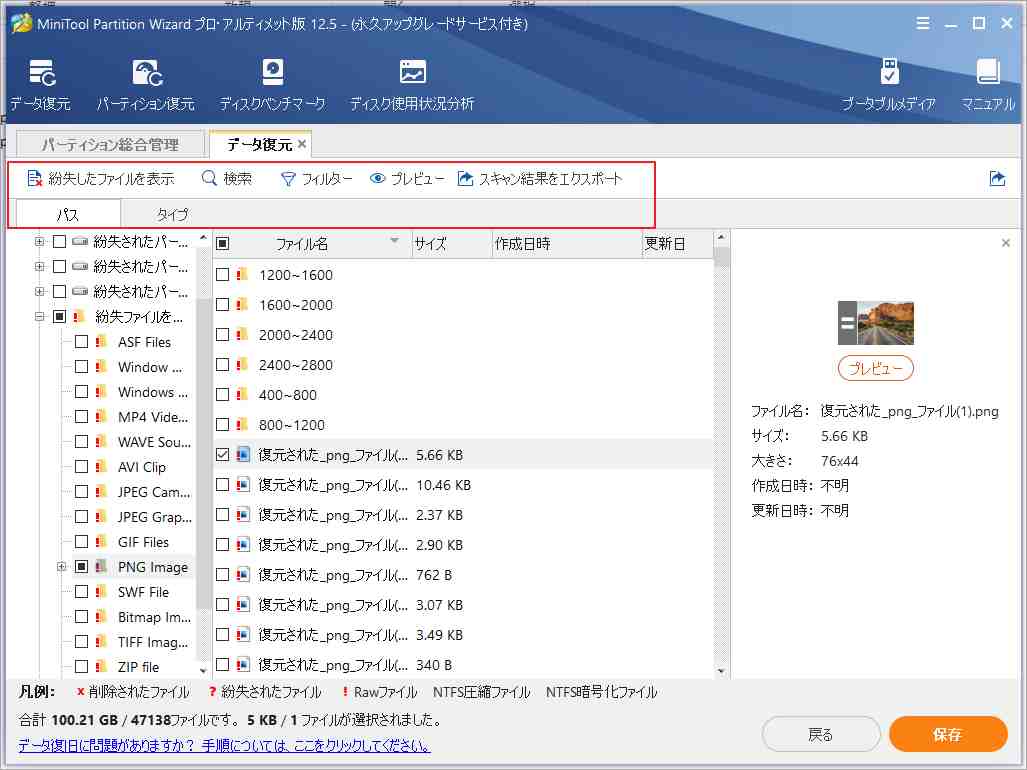
Task: Collapse the 紛失ファイルを... tree node
Action: click(x=40, y=316)
